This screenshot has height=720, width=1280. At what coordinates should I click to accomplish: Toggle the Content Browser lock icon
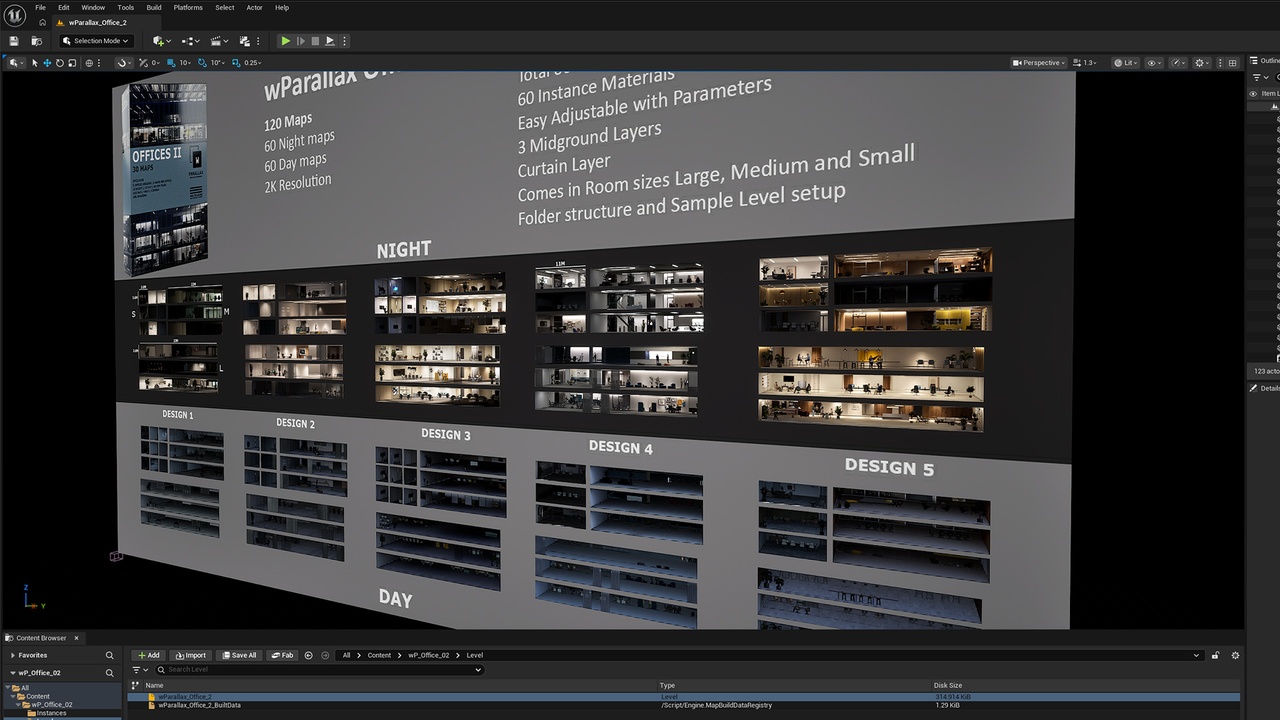click(x=1216, y=655)
